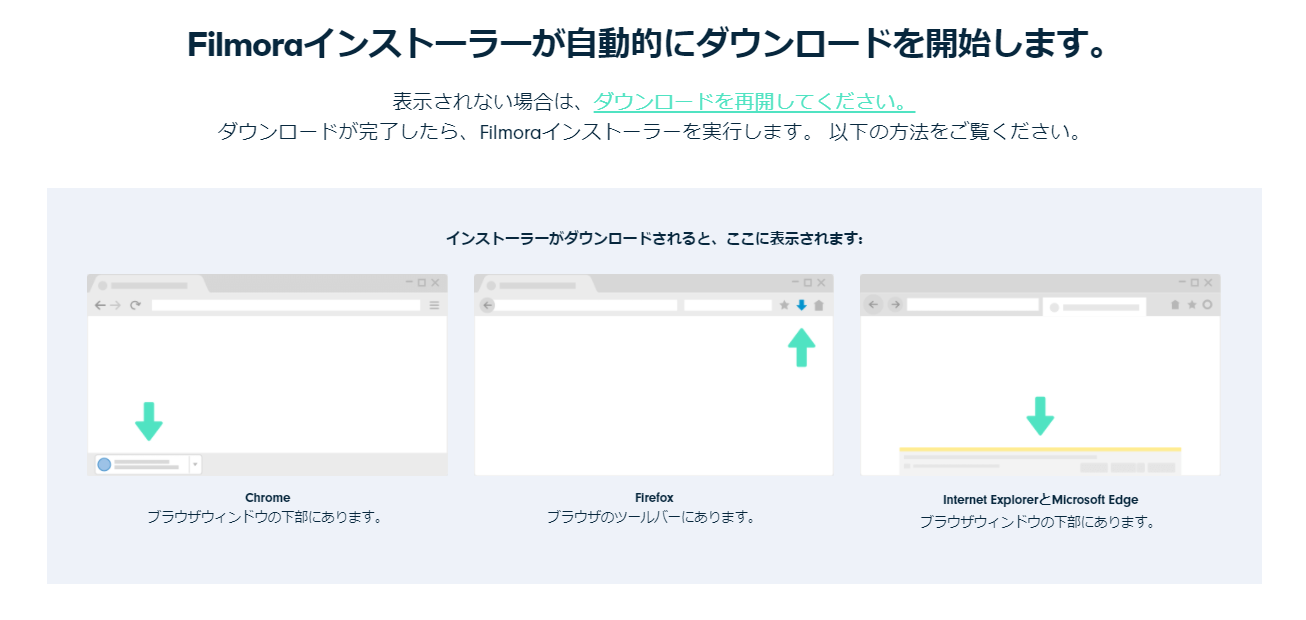Select the Internet ExplorerとMicrosoft Edge label
The width and height of the screenshot is (1306, 620).
pos(1040,499)
